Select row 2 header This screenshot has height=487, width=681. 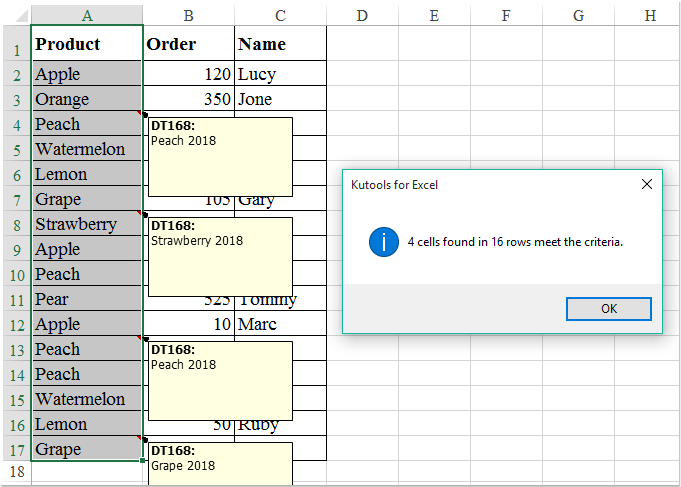tap(15, 74)
